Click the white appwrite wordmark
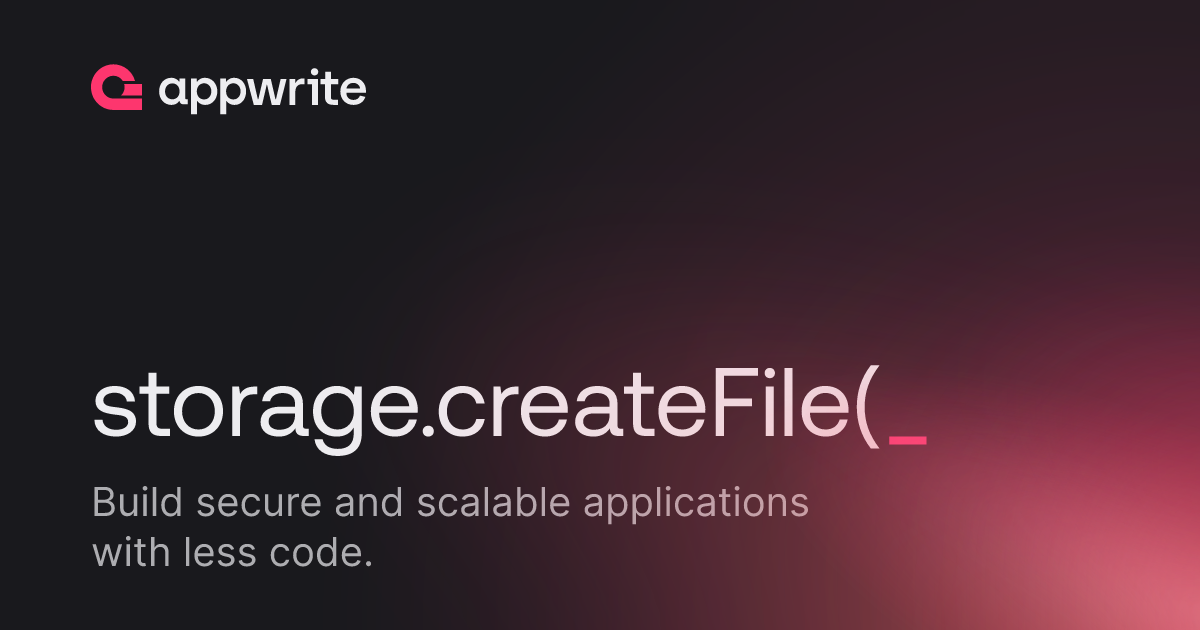This screenshot has height=630, width=1200. click(x=262, y=91)
